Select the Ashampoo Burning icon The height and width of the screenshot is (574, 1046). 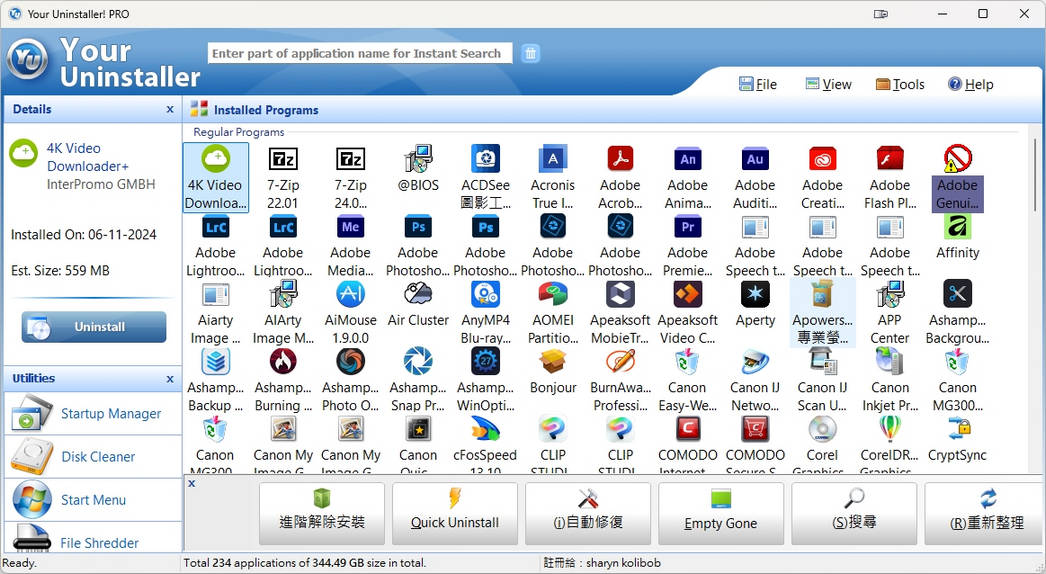click(283, 361)
